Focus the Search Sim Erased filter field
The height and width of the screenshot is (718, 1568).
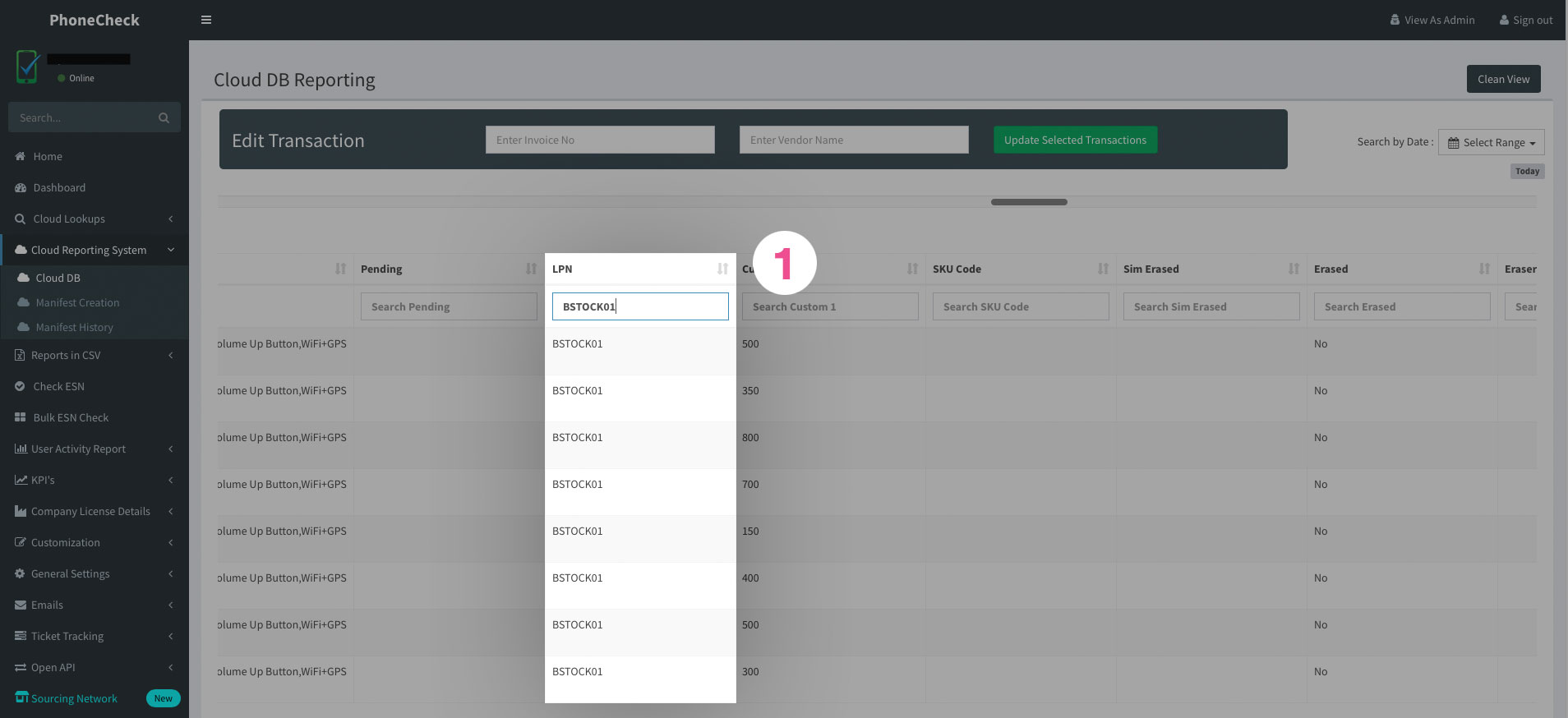click(x=1211, y=306)
